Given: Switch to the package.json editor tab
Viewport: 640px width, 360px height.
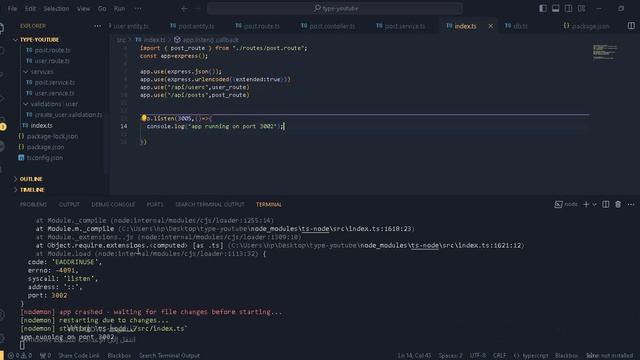Looking at the screenshot, I should click(590, 26).
